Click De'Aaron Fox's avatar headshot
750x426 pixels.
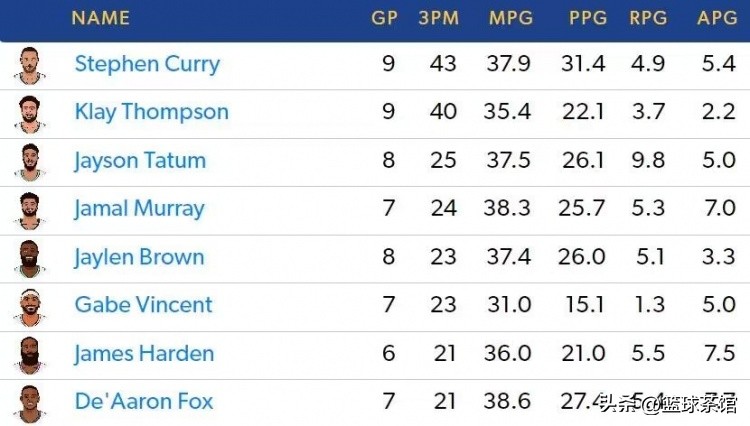(30, 402)
